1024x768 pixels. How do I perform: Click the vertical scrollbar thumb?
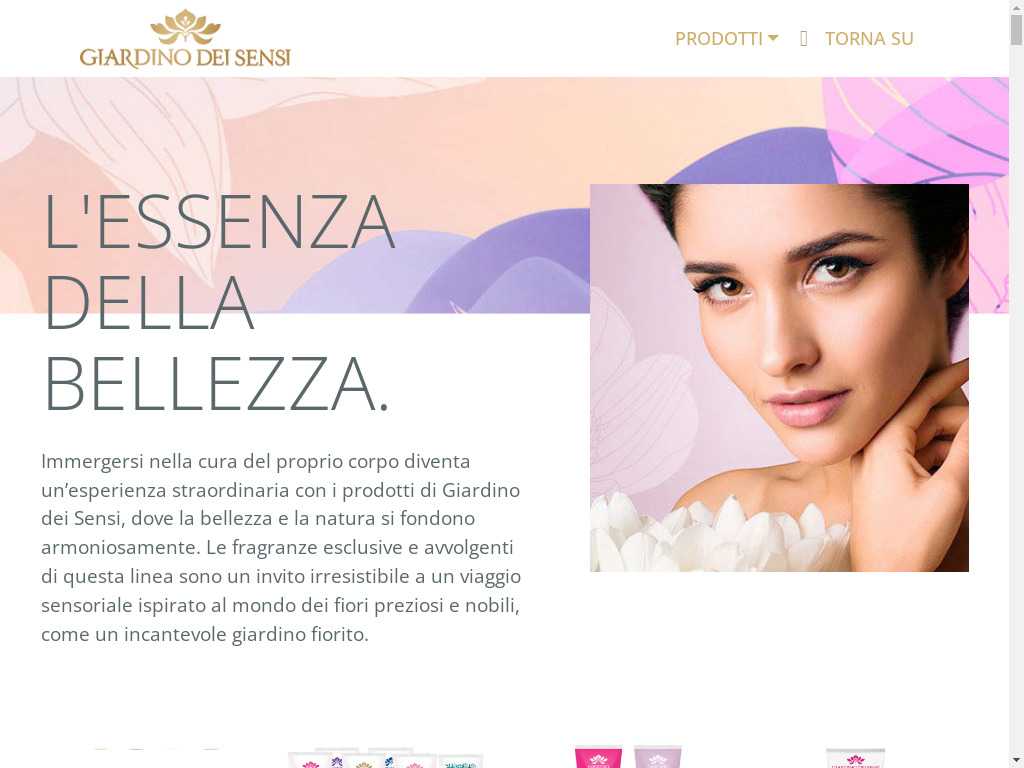1016,29
